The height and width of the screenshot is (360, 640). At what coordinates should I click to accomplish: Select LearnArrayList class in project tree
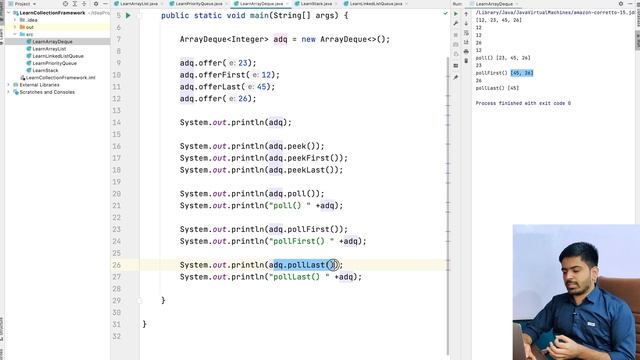tap(49, 49)
